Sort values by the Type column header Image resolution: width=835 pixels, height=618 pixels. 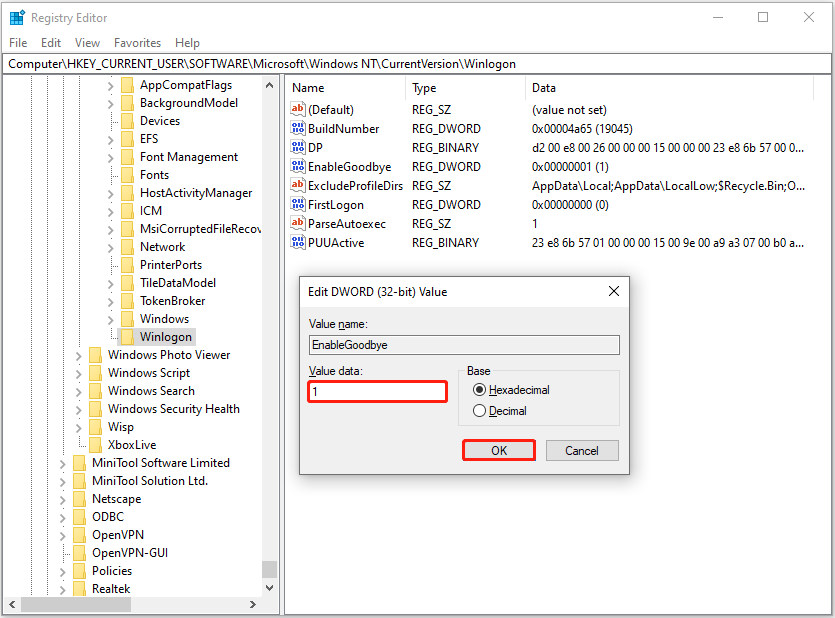pos(466,88)
